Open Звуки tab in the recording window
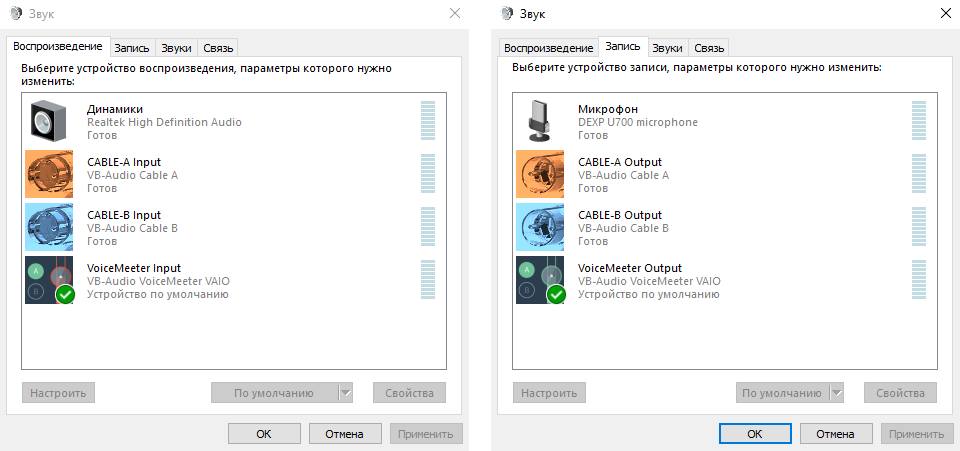The width and height of the screenshot is (960, 451). (x=667, y=48)
